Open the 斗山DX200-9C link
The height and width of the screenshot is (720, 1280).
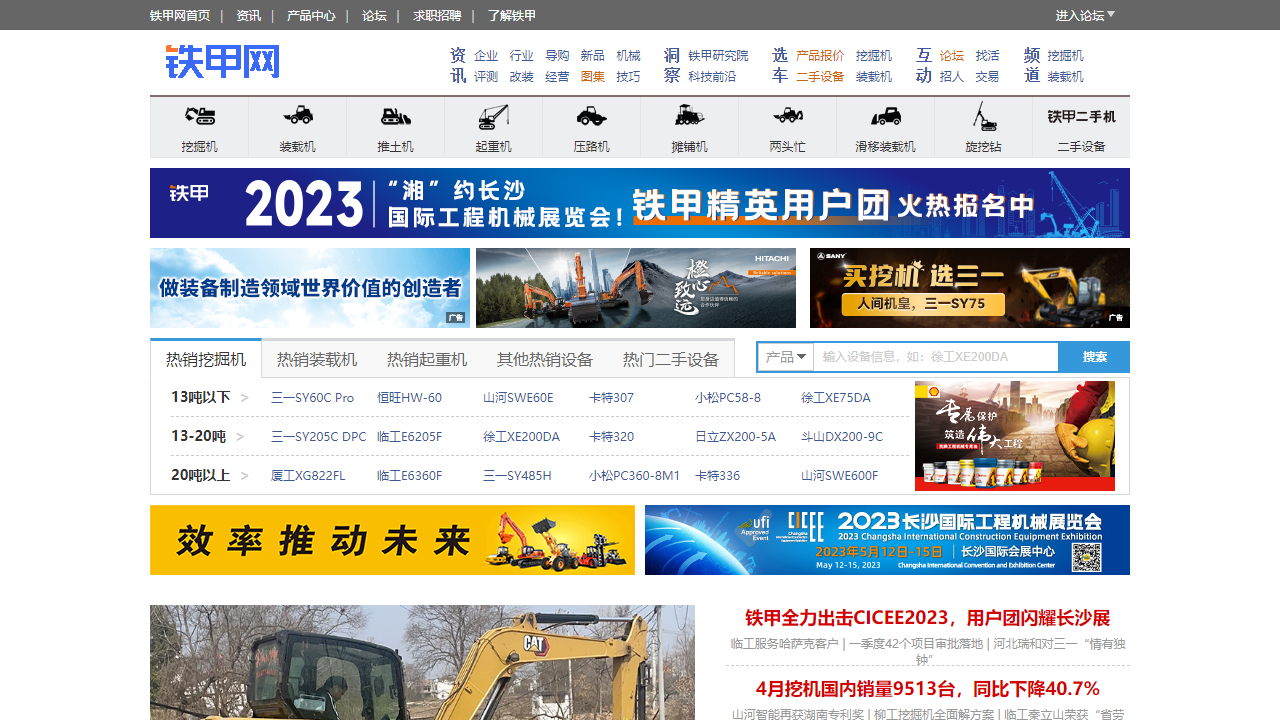842,437
